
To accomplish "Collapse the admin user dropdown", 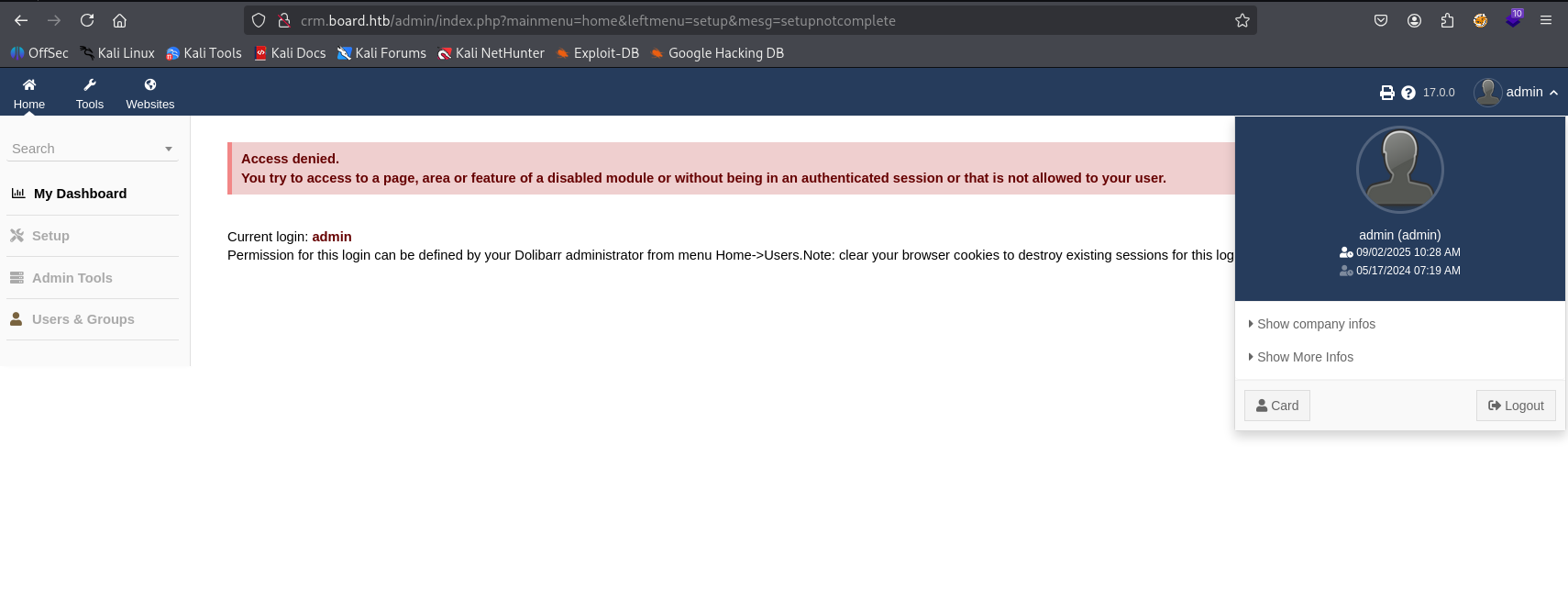I will (x=1516, y=92).
